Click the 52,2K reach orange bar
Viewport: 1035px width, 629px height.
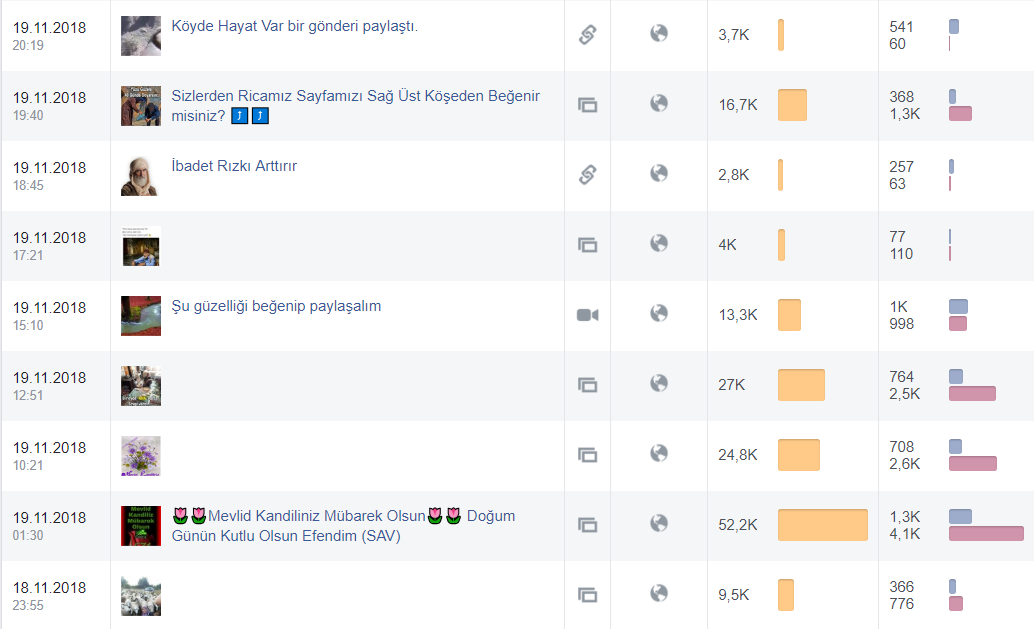click(822, 525)
